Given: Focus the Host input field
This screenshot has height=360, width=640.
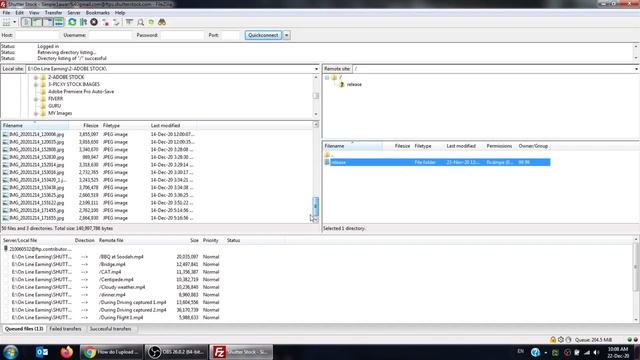Looking at the screenshot, I should click(37, 35).
